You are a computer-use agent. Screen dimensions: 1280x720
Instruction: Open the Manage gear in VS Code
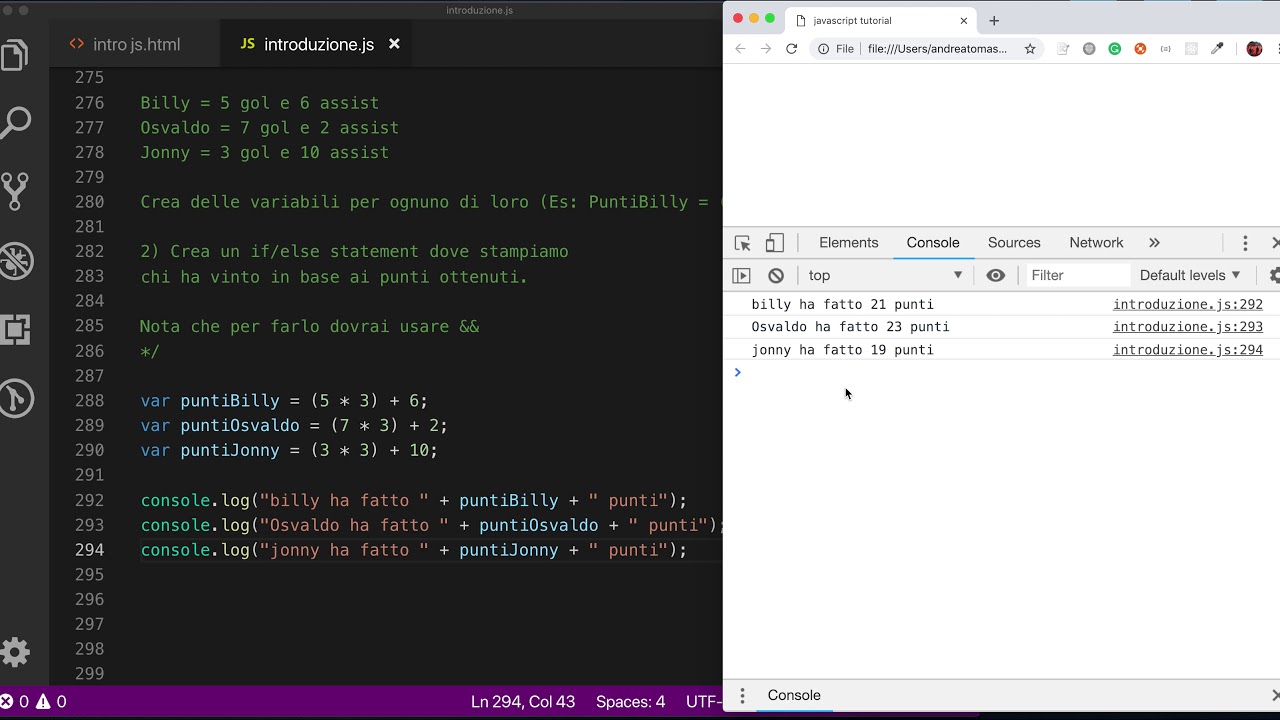15,653
